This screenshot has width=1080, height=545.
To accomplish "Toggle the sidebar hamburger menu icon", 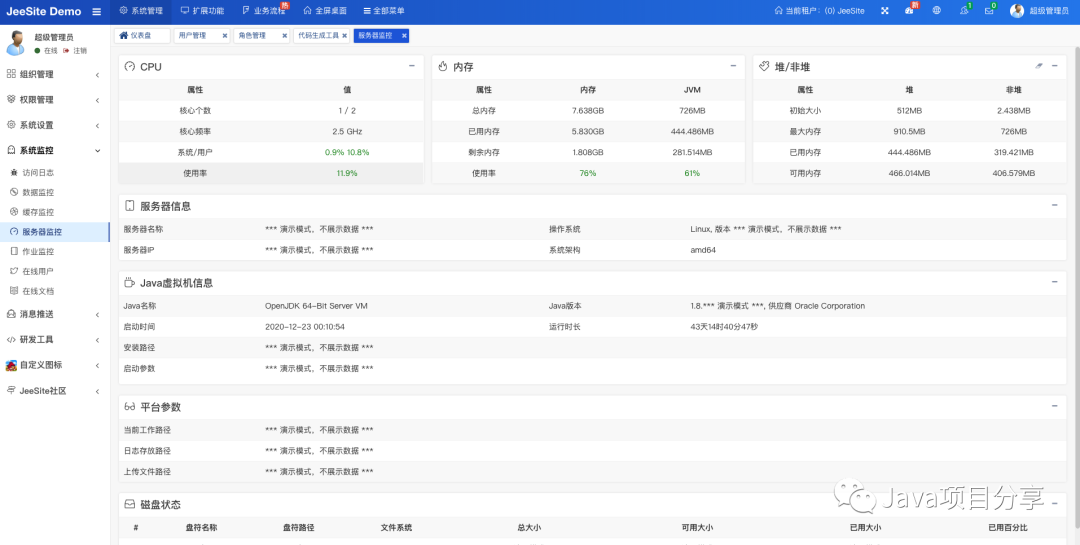I will (96, 11).
